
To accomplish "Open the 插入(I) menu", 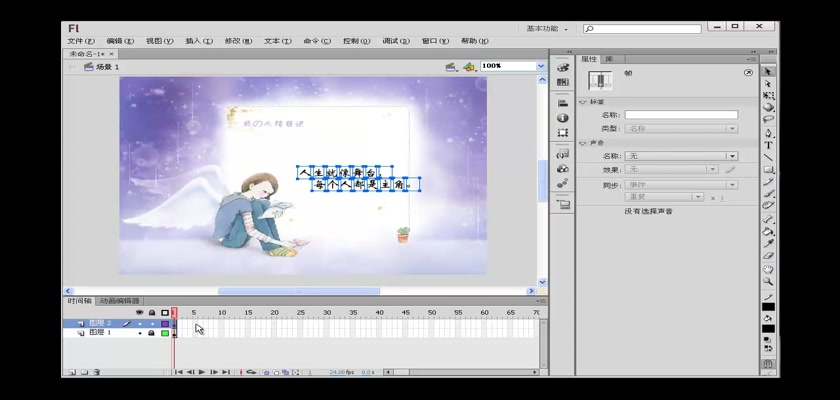I will (x=199, y=41).
